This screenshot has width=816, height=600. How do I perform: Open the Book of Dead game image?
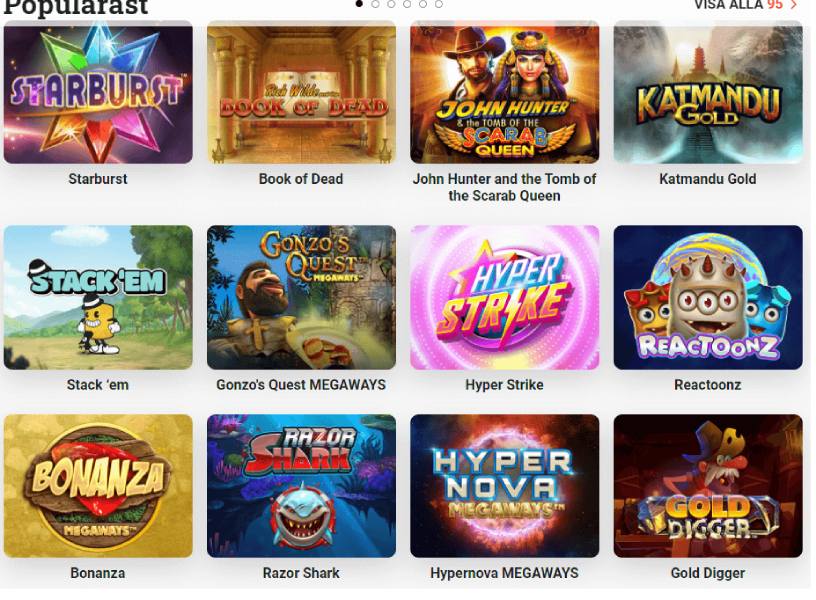coord(301,92)
